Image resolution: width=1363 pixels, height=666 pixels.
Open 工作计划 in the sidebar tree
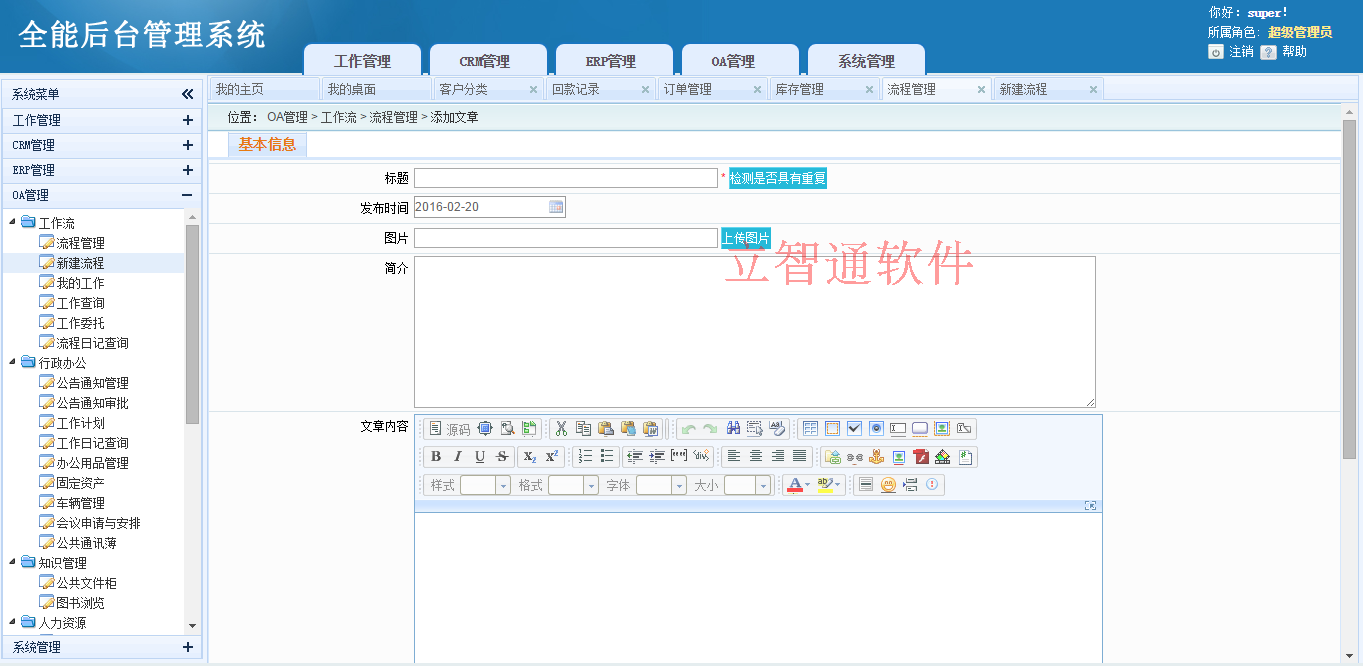[80, 423]
